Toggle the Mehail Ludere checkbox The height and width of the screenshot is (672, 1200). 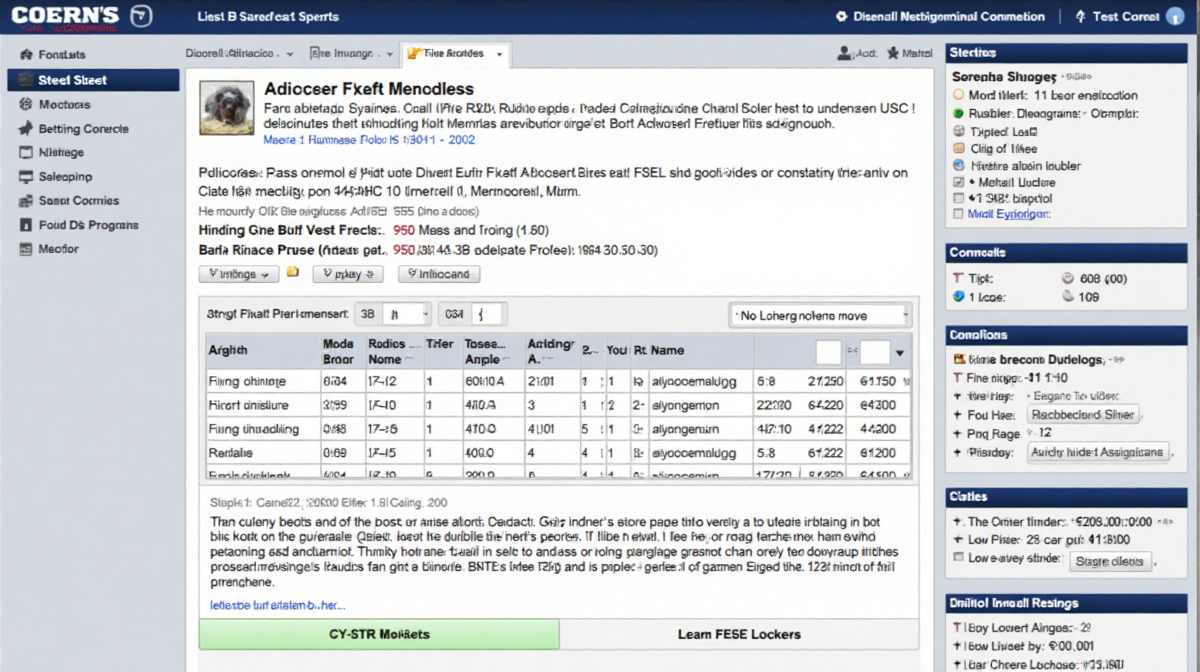click(960, 183)
